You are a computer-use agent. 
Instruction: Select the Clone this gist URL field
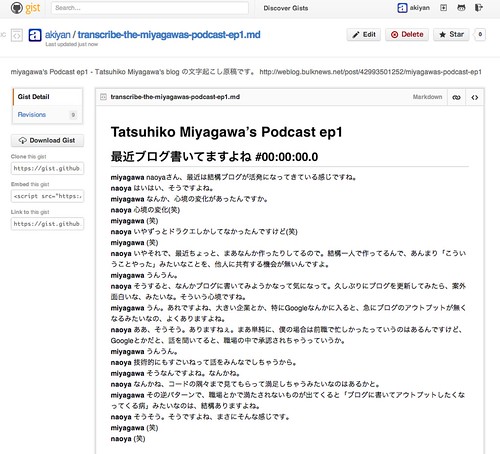(x=47, y=168)
